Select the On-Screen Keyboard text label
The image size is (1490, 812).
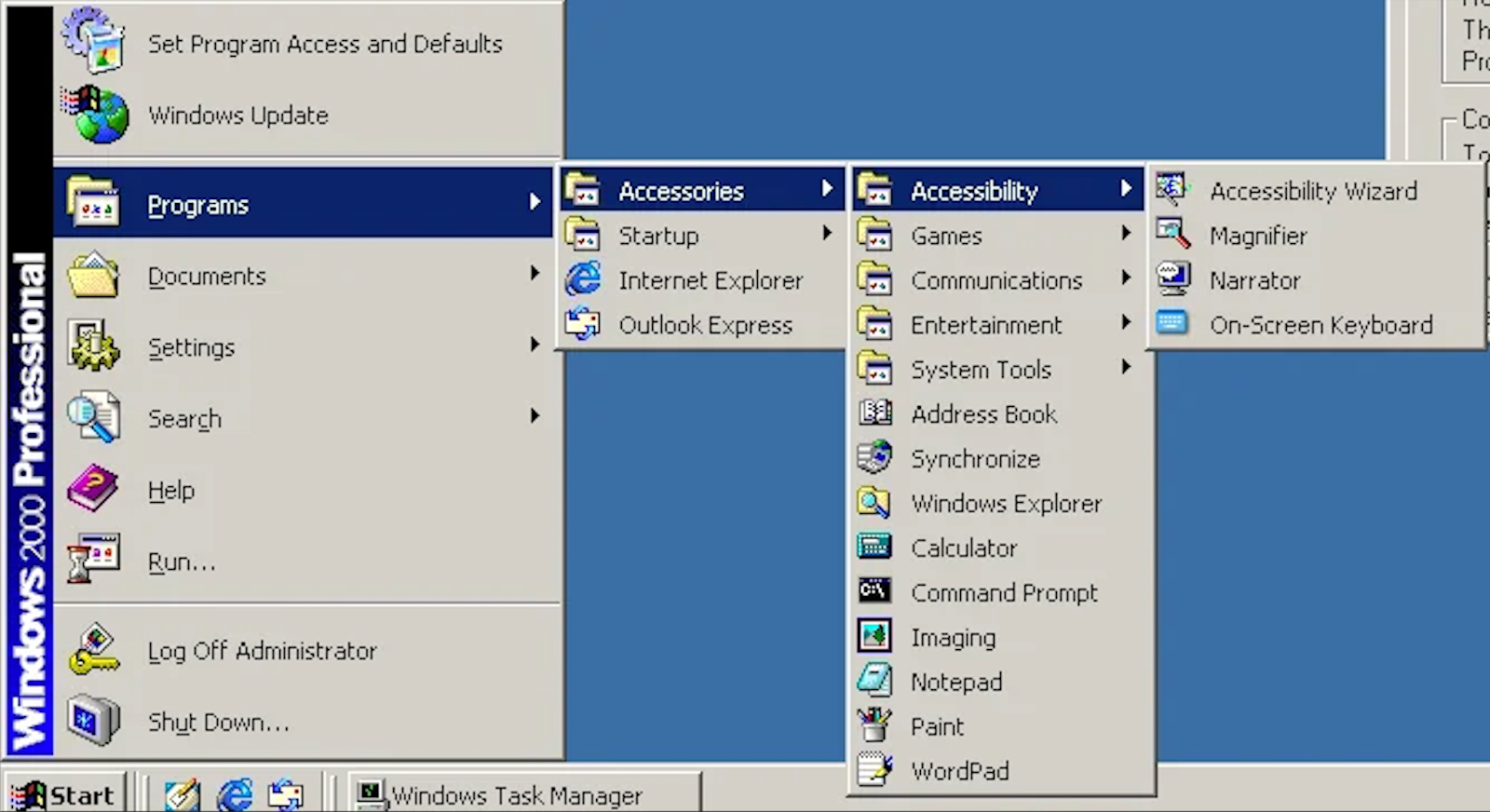pos(1321,325)
